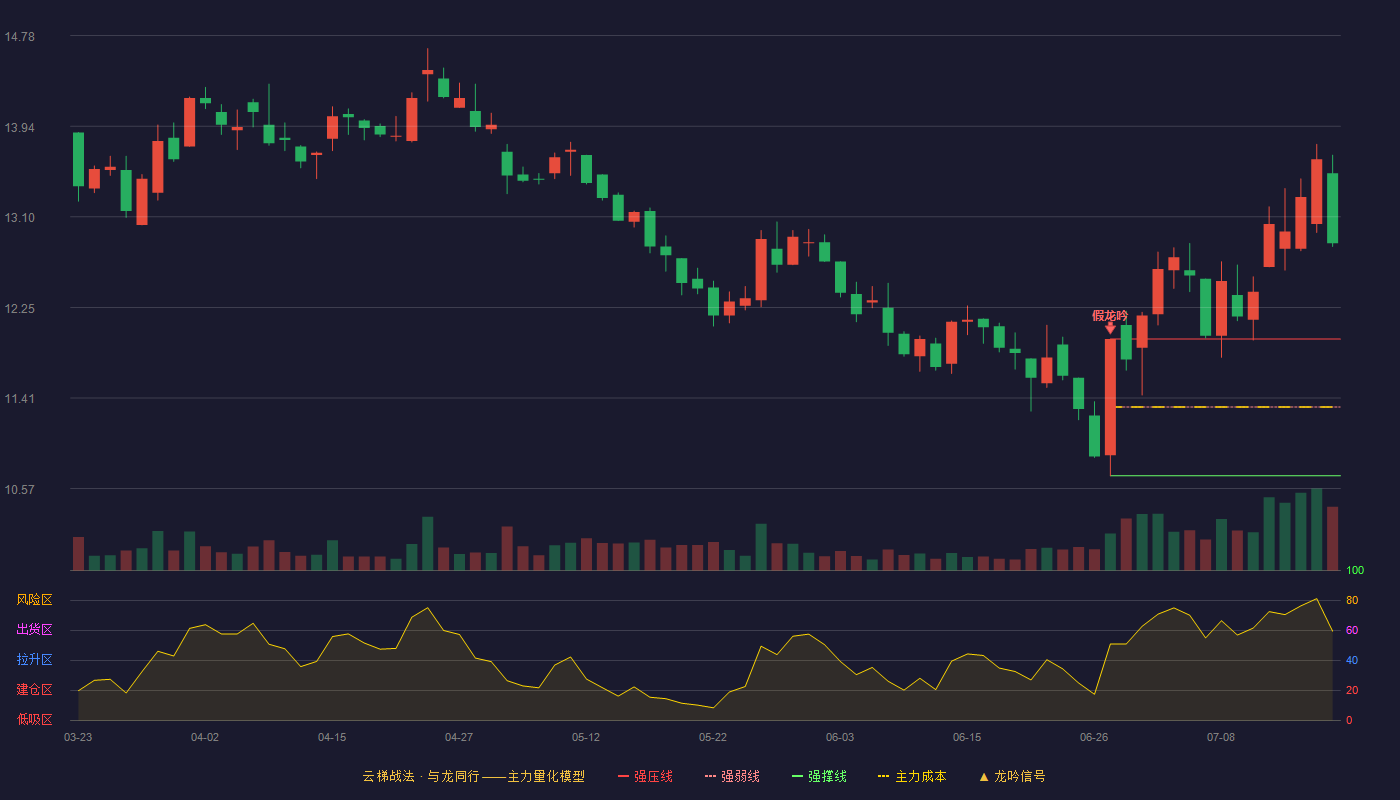Click the 04-02 date label
This screenshot has height=800, width=1400.
pyautogui.click(x=205, y=737)
